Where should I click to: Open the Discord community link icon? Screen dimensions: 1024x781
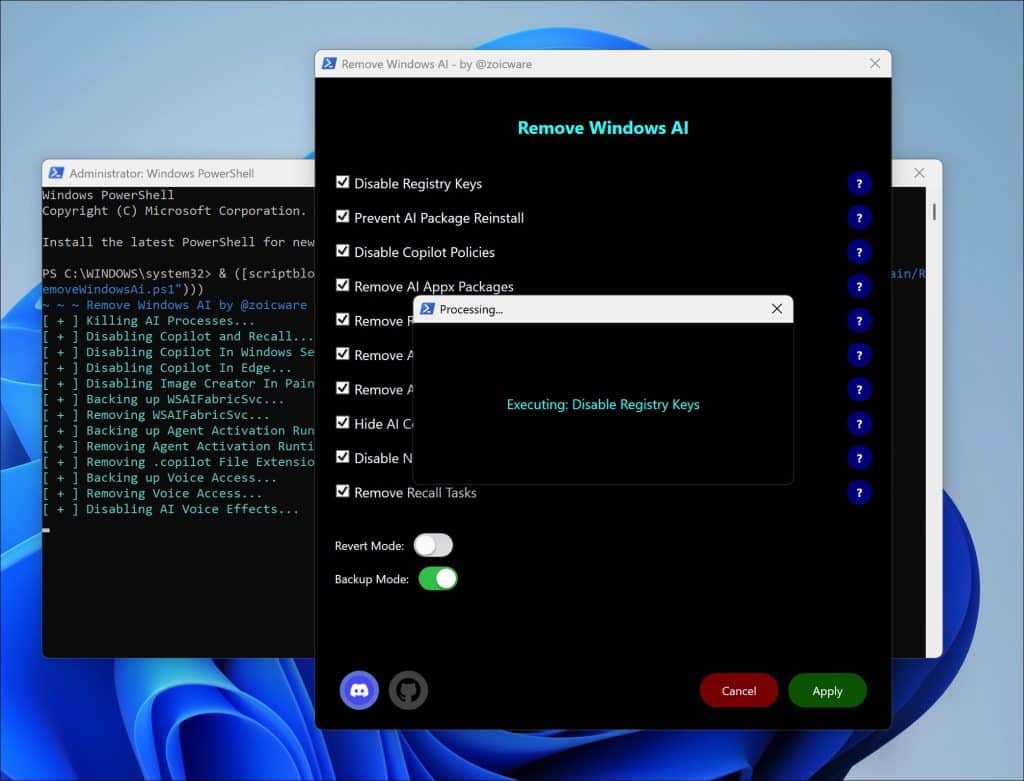click(359, 690)
